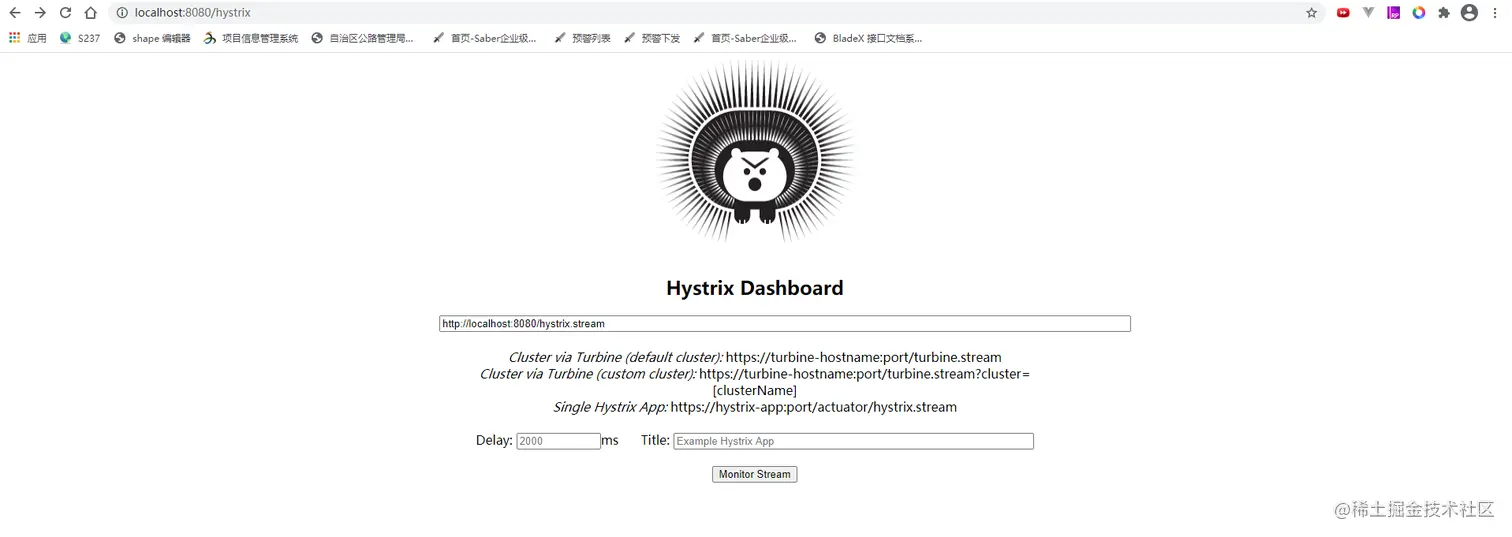
Task: Open the BladeX 接口文档系 bookmark
Action: [868, 38]
